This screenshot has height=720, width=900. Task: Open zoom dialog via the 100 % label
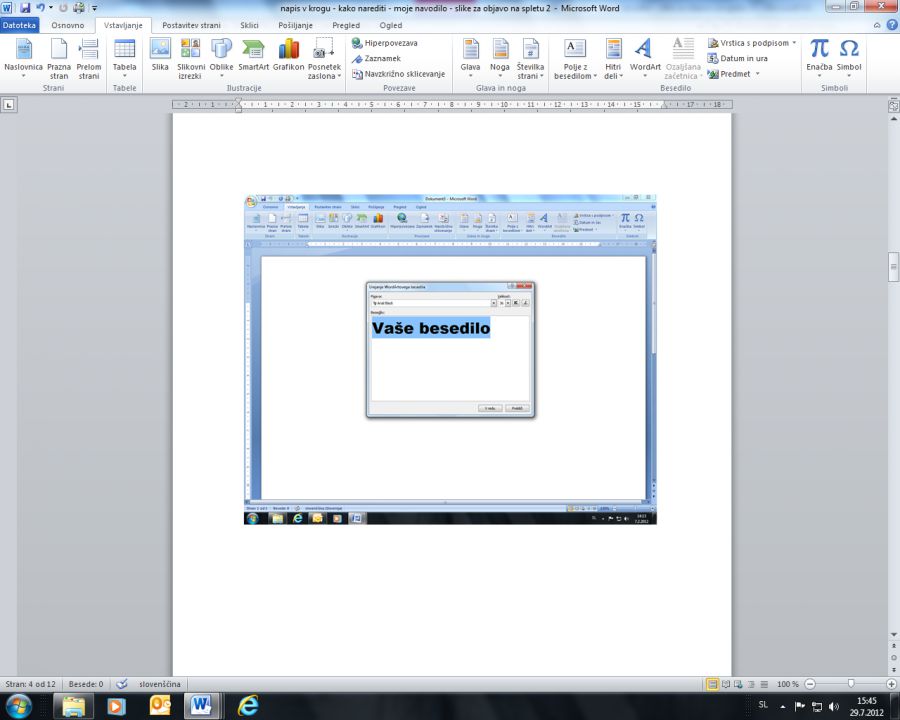pos(788,684)
